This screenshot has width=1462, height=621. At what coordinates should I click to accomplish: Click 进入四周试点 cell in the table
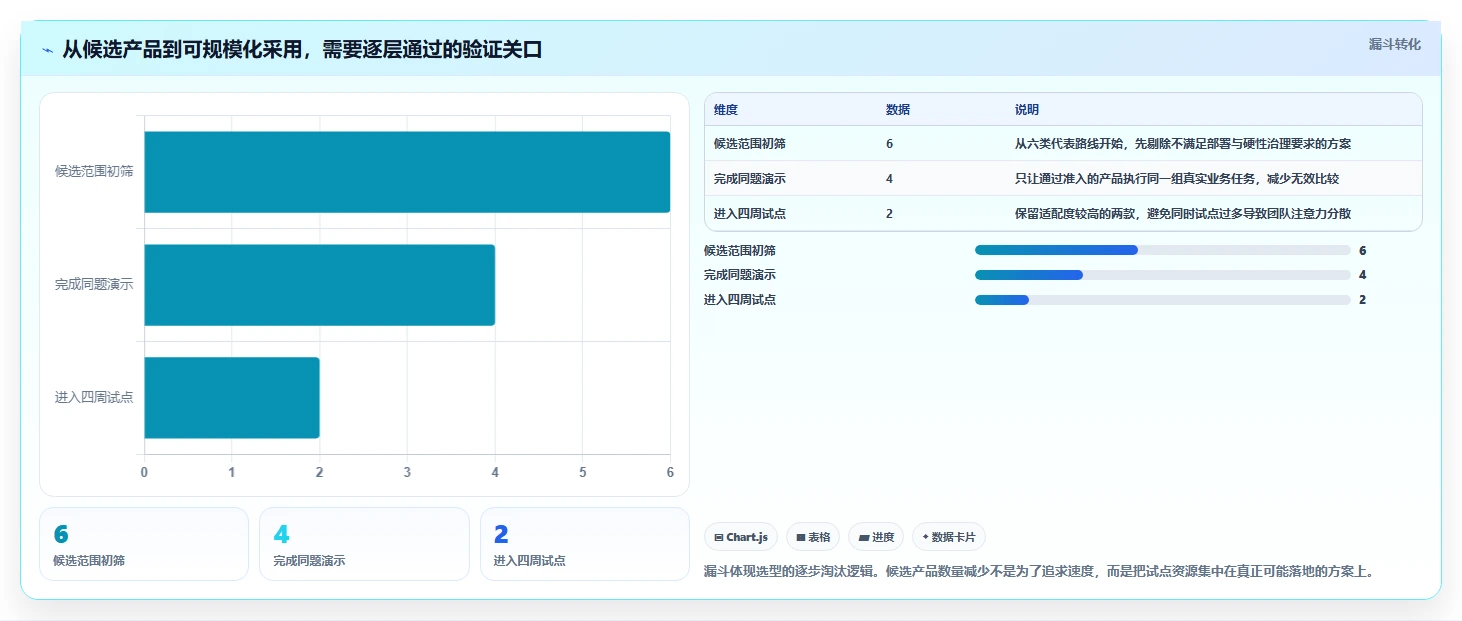[x=750, y=214]
